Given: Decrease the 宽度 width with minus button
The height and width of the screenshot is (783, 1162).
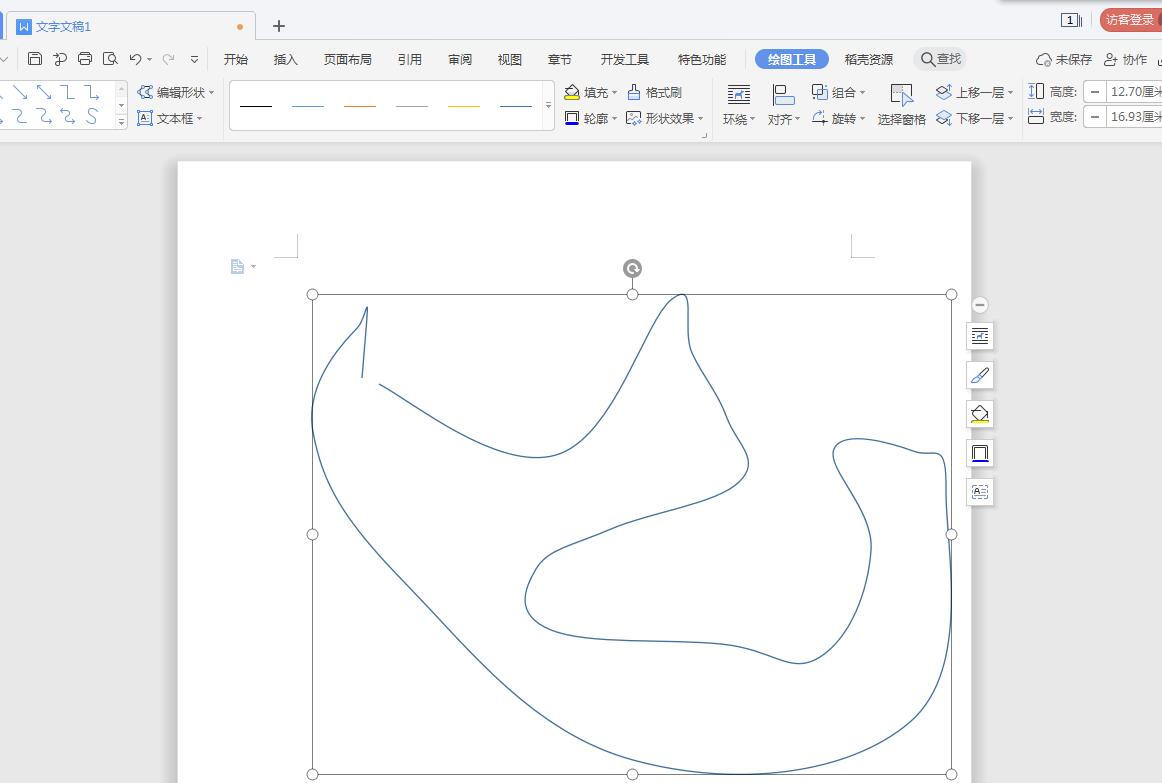Looking at the screenshot, I should click(1095, 117).
